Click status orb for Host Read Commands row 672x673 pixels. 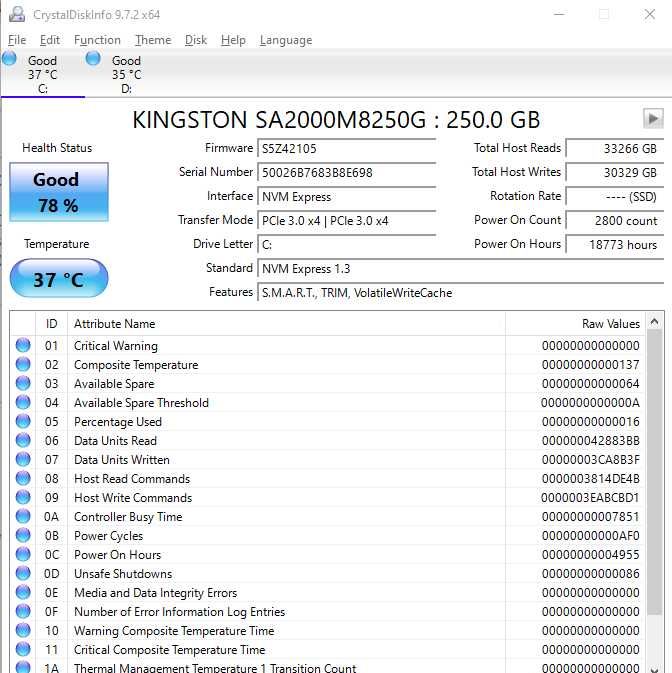[23, 478]
